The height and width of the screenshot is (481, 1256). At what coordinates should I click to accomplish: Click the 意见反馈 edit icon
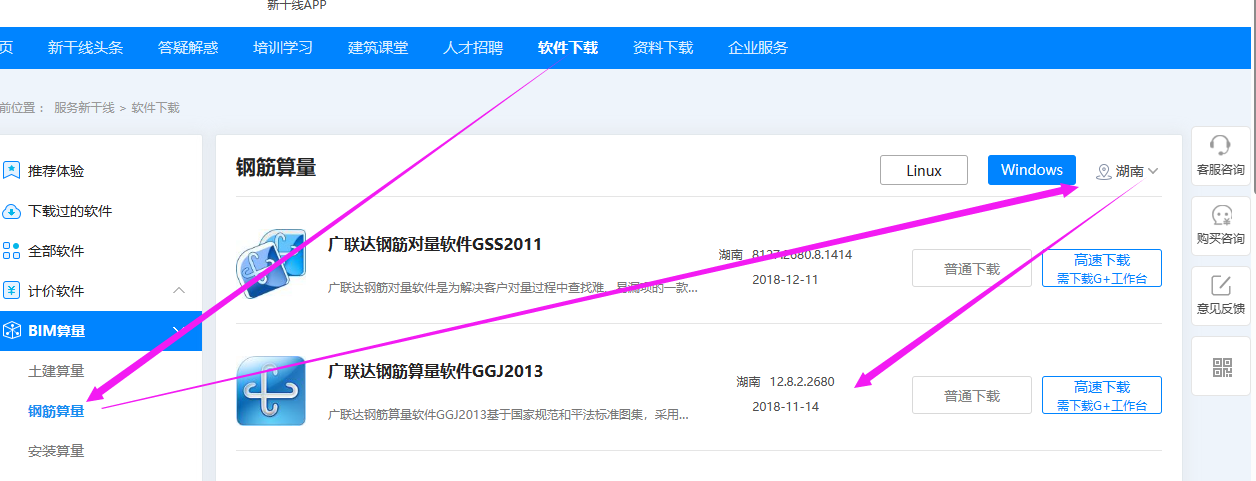tap(1220, 285)
